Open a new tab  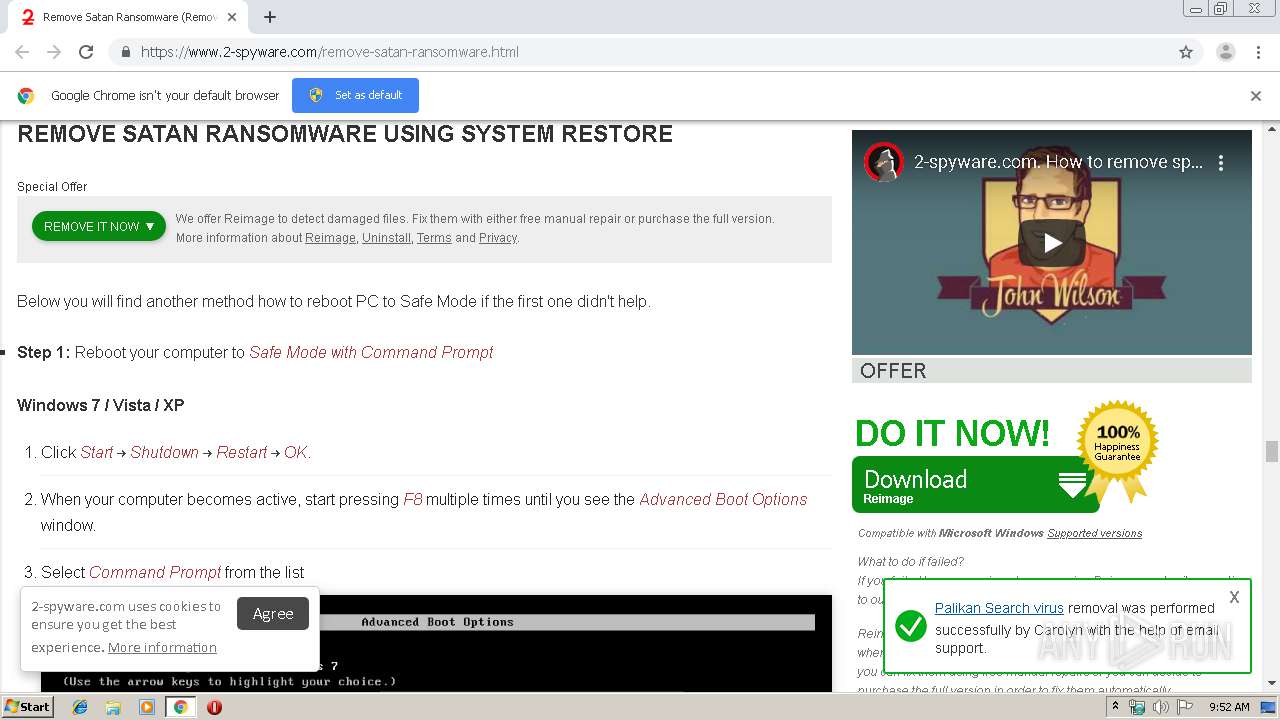pos(270,17)
